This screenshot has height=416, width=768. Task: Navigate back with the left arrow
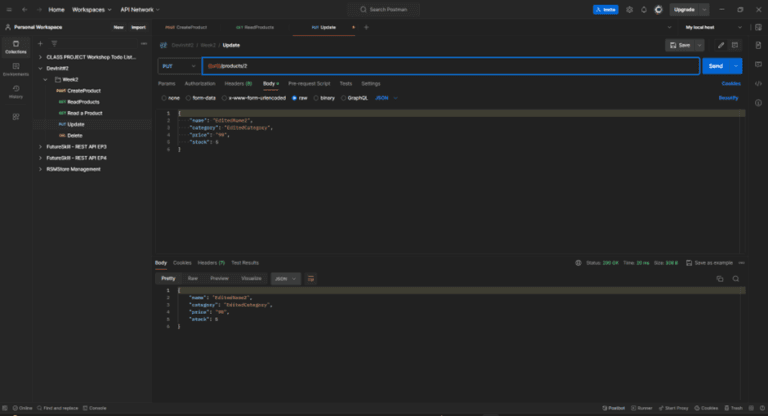click(24, 9)
